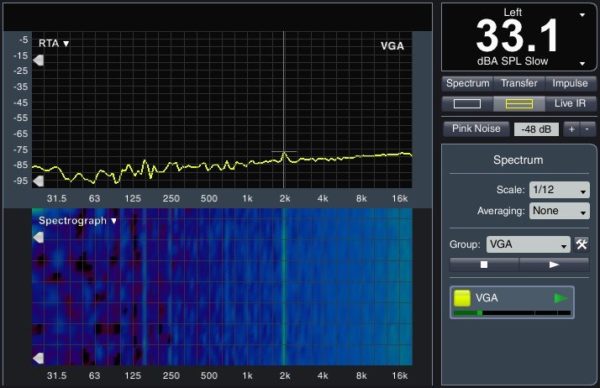Switch to Impulse mode tab
Image resolution: width=600 pixels, height=388 pixels.
point(570,83)
